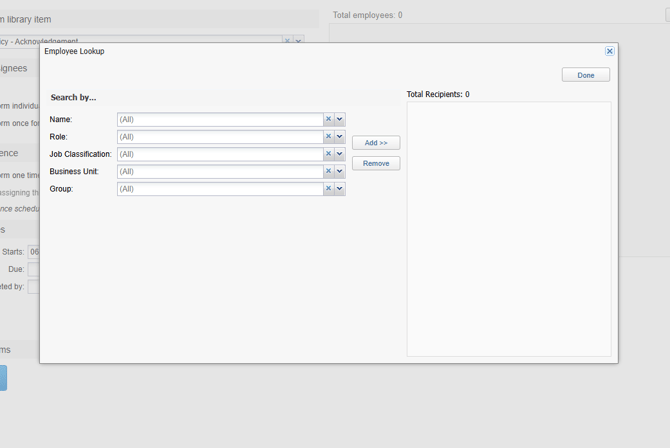670x448 pixels.
Task: Focus the Role search input field
Action: pyautogui.click(x=220, y=137)
